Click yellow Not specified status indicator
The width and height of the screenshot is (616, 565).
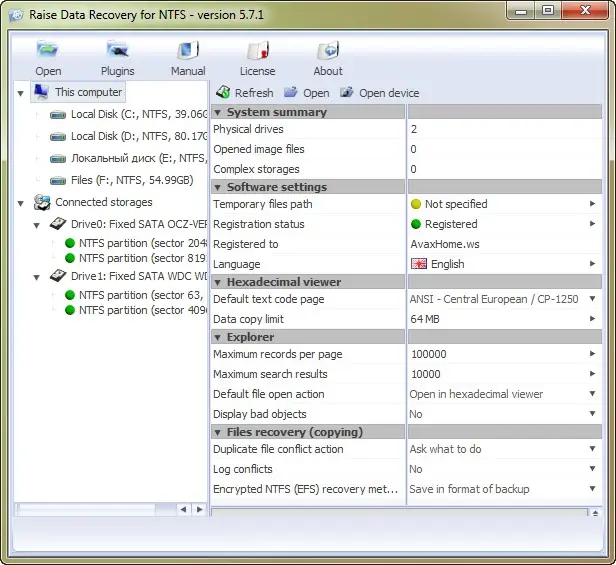pos(416,204)
